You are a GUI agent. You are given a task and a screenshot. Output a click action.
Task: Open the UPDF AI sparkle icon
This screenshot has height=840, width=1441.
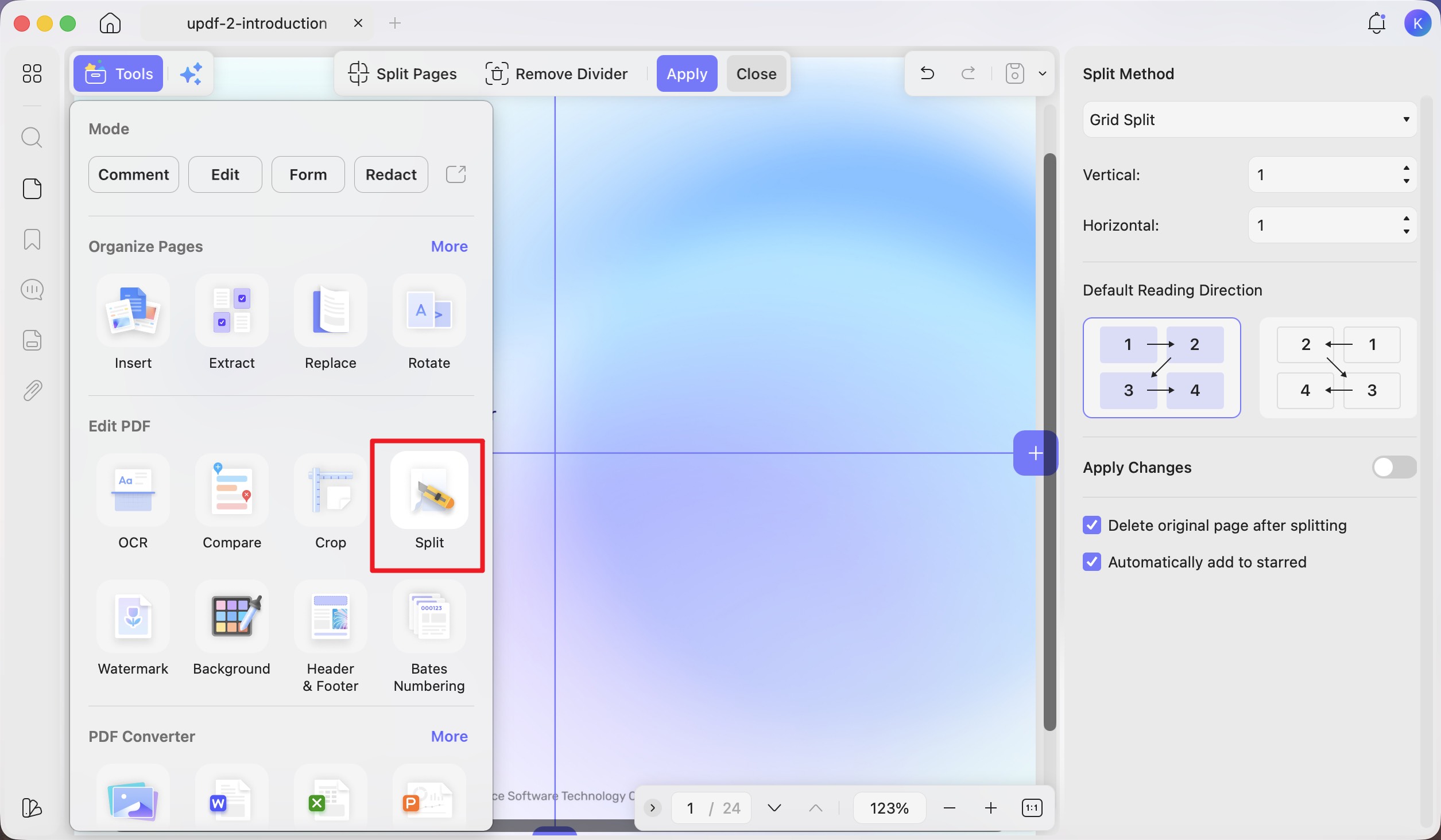pyautogui.click(x=191, y=74)
